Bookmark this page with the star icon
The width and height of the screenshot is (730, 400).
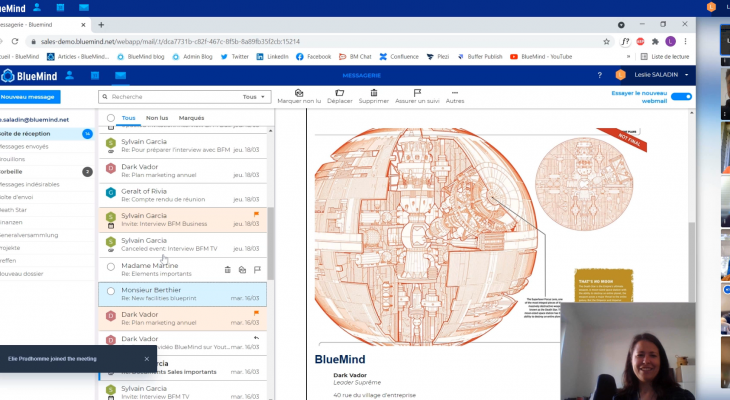[x=606, y=41]
